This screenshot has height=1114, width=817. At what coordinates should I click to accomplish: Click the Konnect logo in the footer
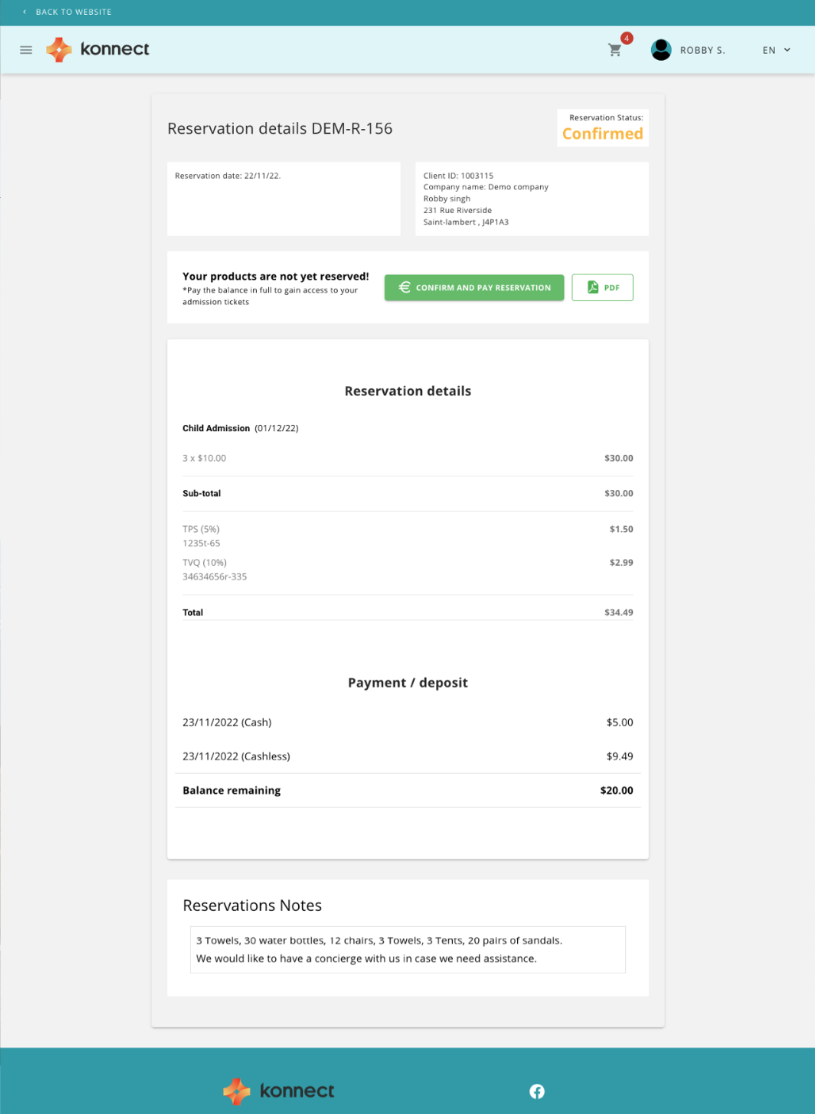pyautogui.click(x=279, y=1091)
